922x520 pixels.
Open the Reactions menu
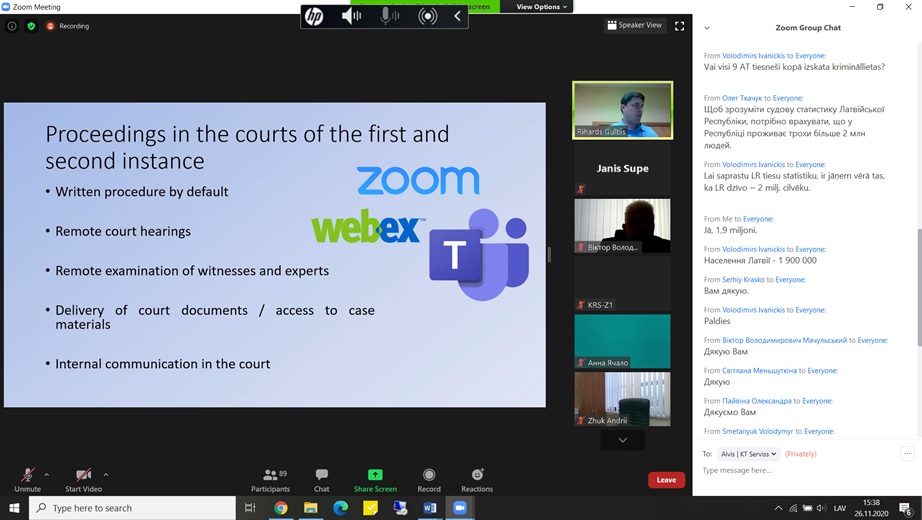(477, 479)
